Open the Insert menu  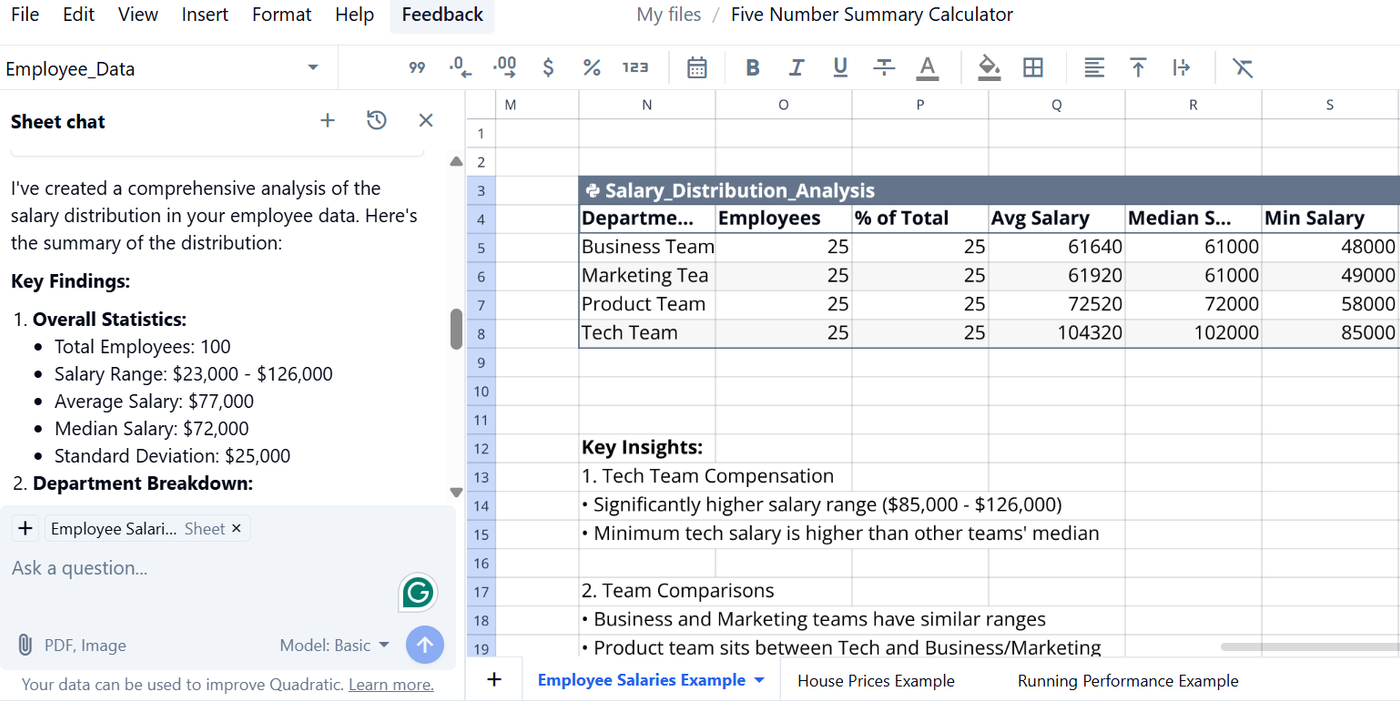pyautogui.click(x=205, y=15)
